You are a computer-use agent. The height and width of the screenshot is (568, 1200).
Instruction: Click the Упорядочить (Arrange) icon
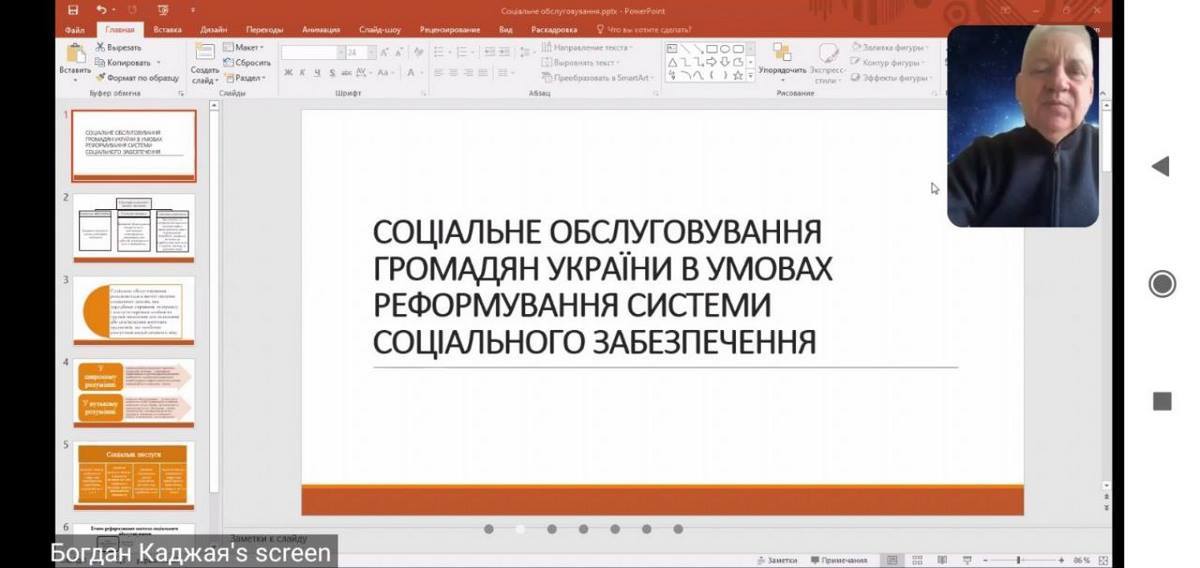(782, 54)
